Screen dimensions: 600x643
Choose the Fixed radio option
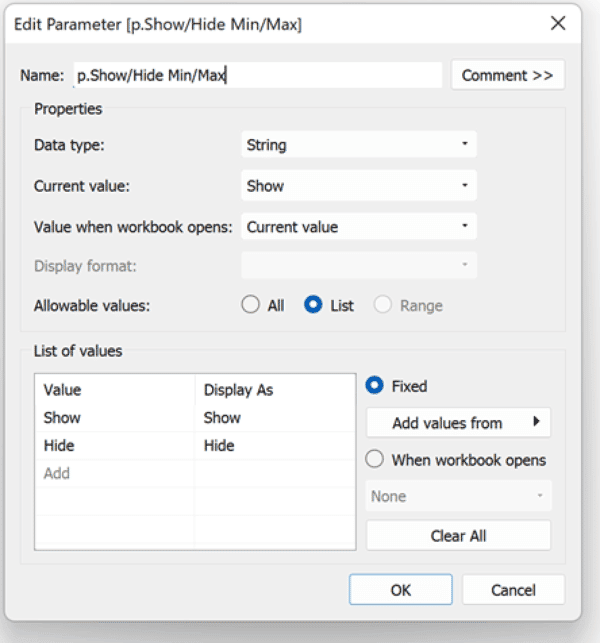coord(376,386)
